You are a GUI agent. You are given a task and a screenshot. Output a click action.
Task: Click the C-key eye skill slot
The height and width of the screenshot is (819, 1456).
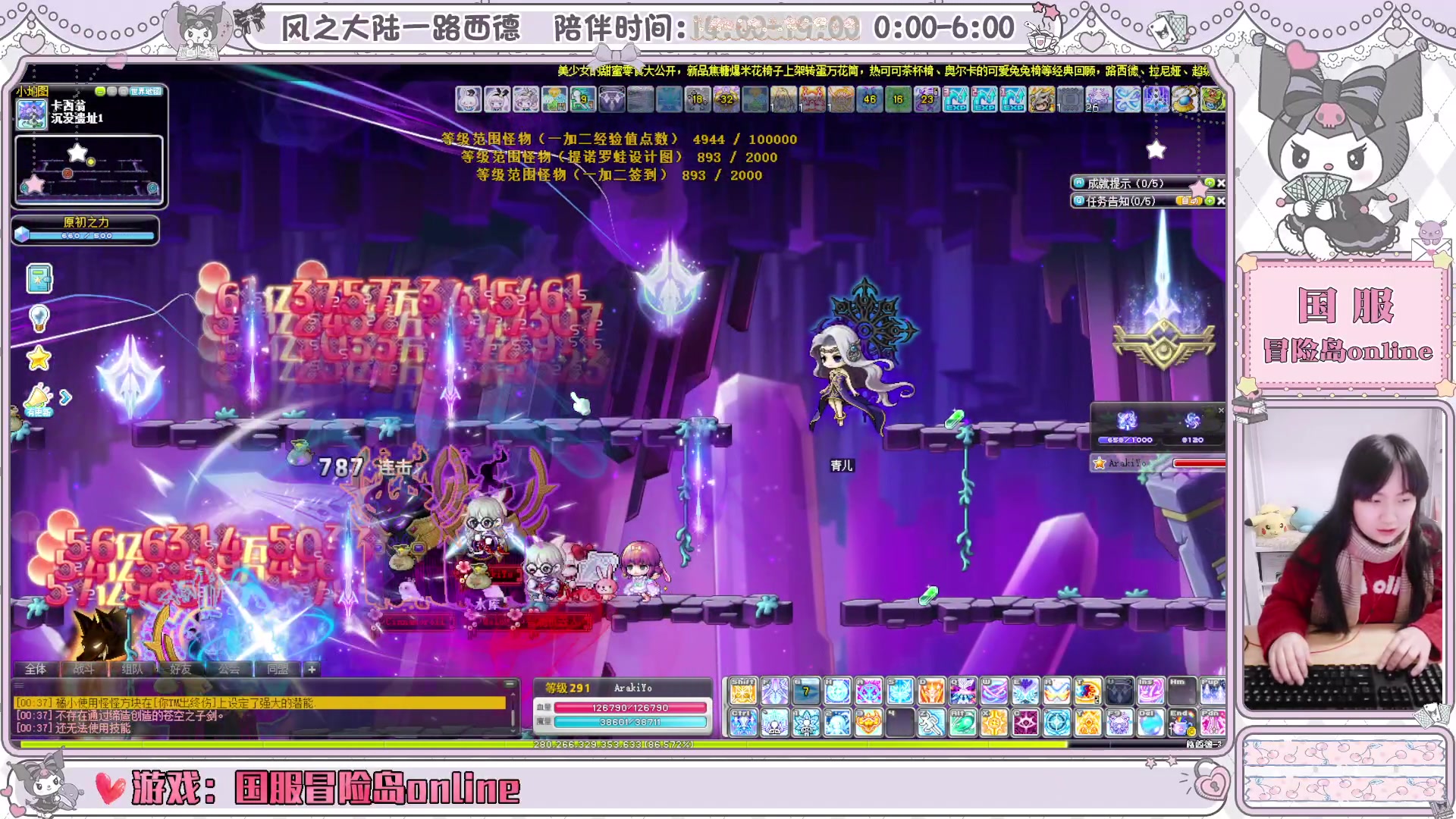[1025, 723]
